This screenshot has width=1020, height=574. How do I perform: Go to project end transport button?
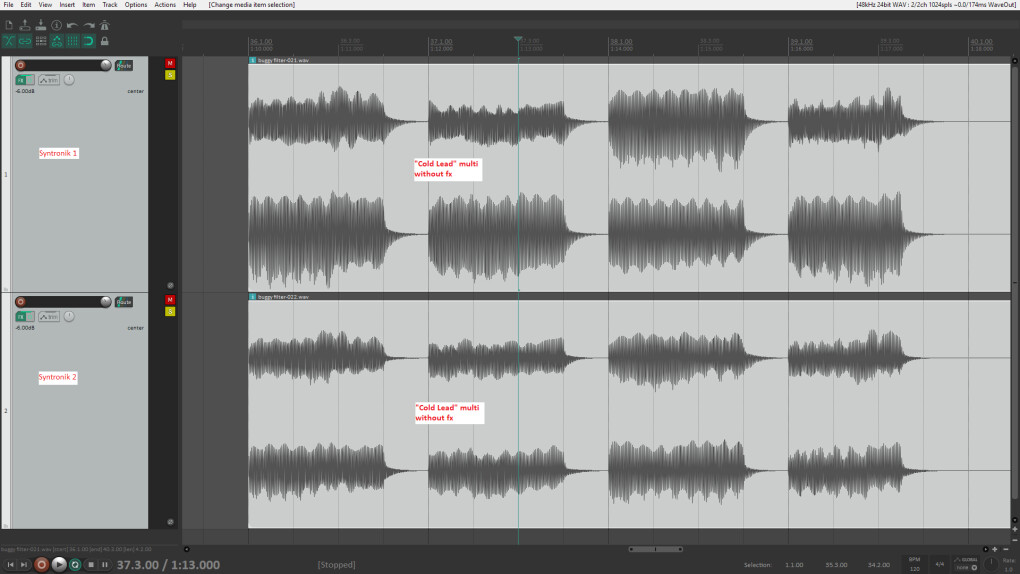24,565
